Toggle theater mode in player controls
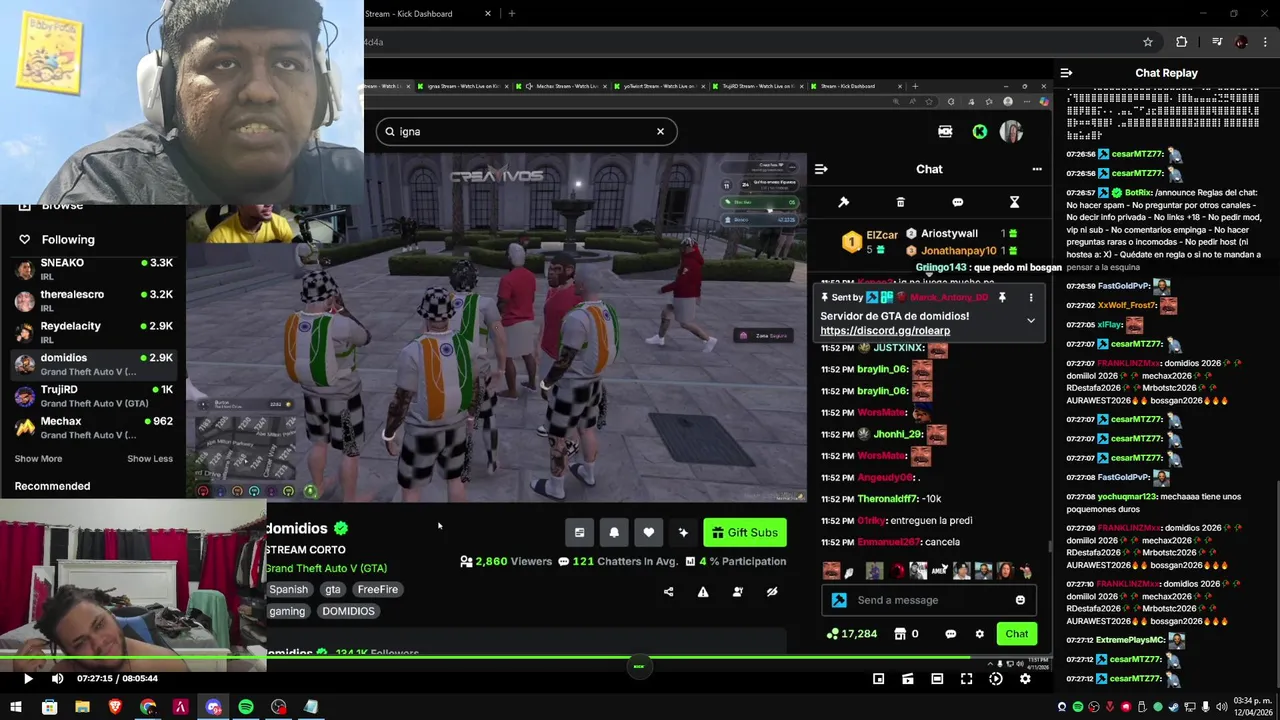The image size is (1280, 720). pyautogui.click(x=937, y=679)
